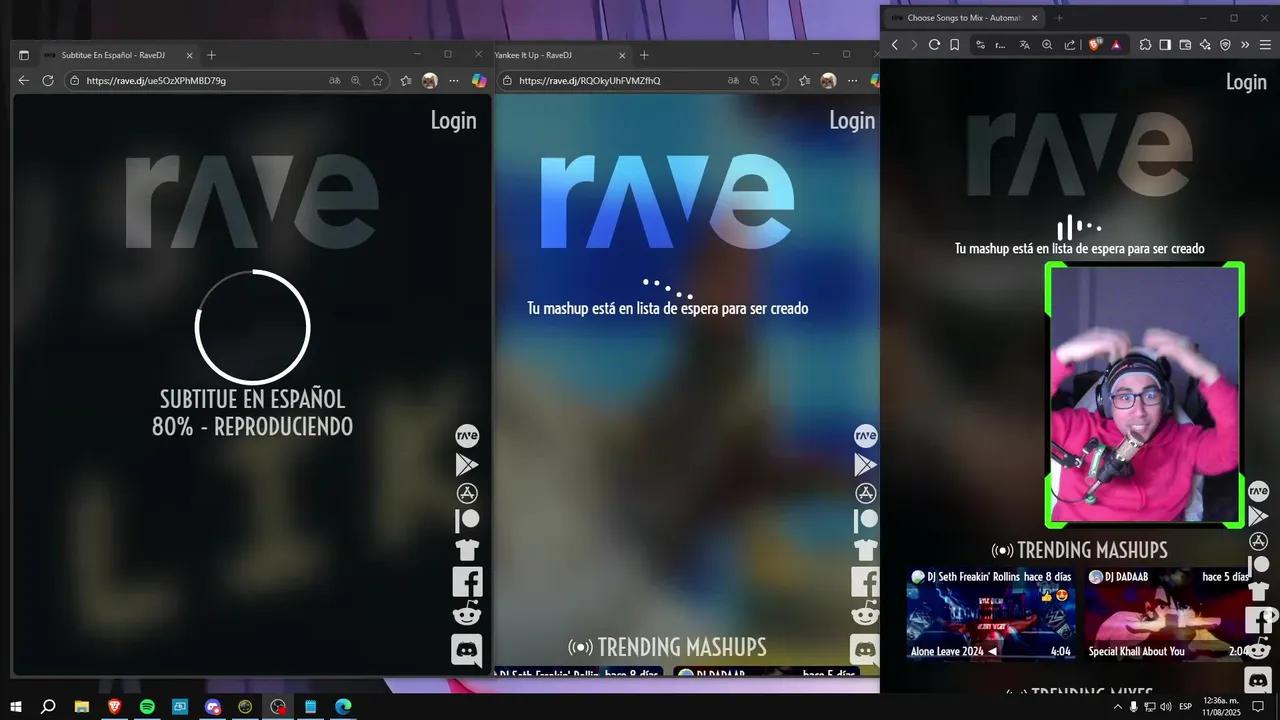The height and width of the screenshot is (720, 1280).
Task: Open Facebook icon in Yankee It Up window
Action: [866, 582]
